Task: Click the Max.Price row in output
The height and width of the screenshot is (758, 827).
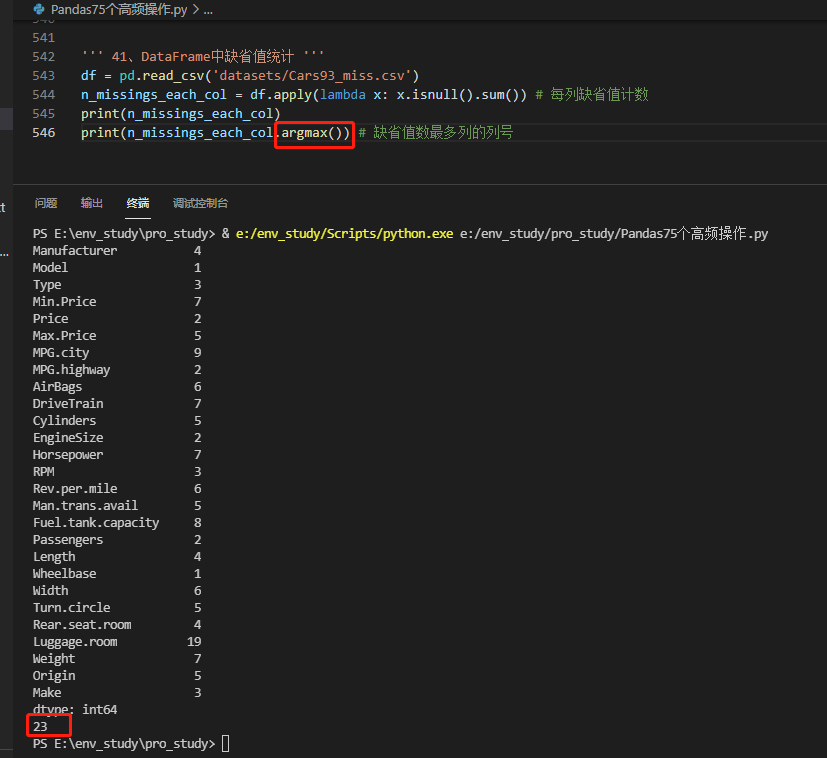Action: [117, 336]
